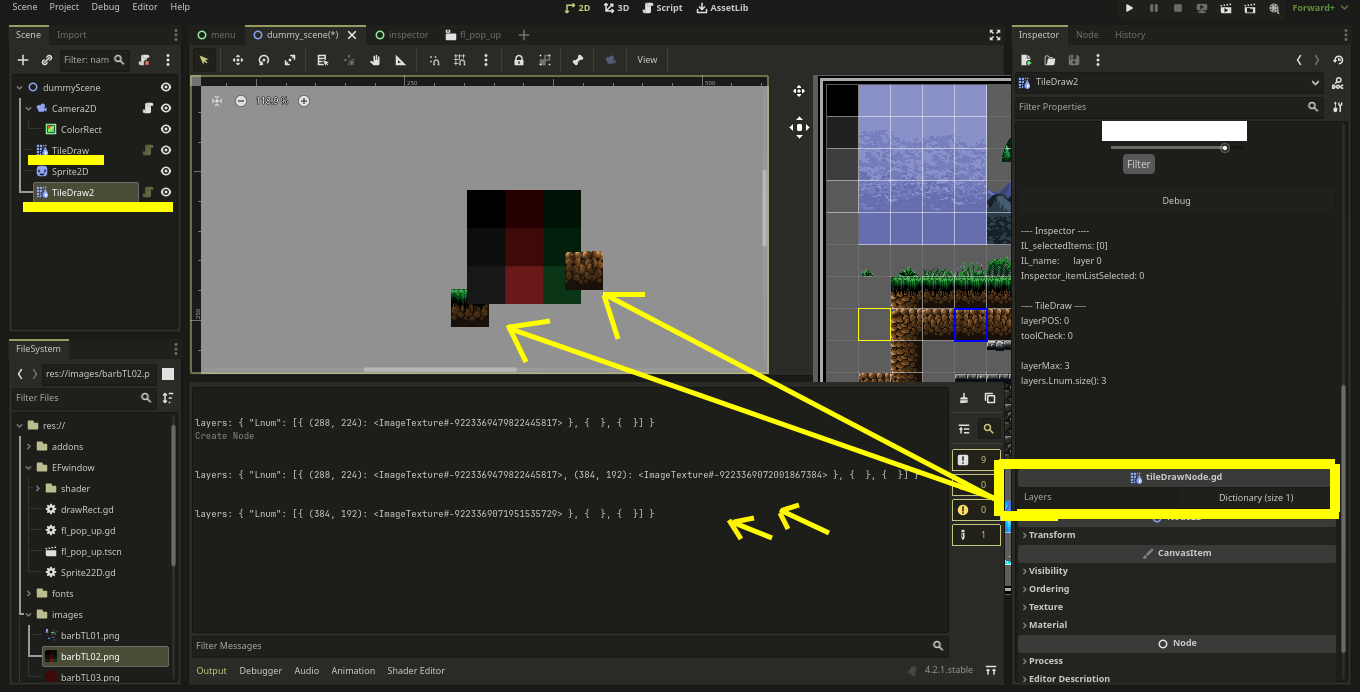Switch to the fl_pop_up scene tab
1360x692 pixels.
pyautogui.click(x=473, y=34)
